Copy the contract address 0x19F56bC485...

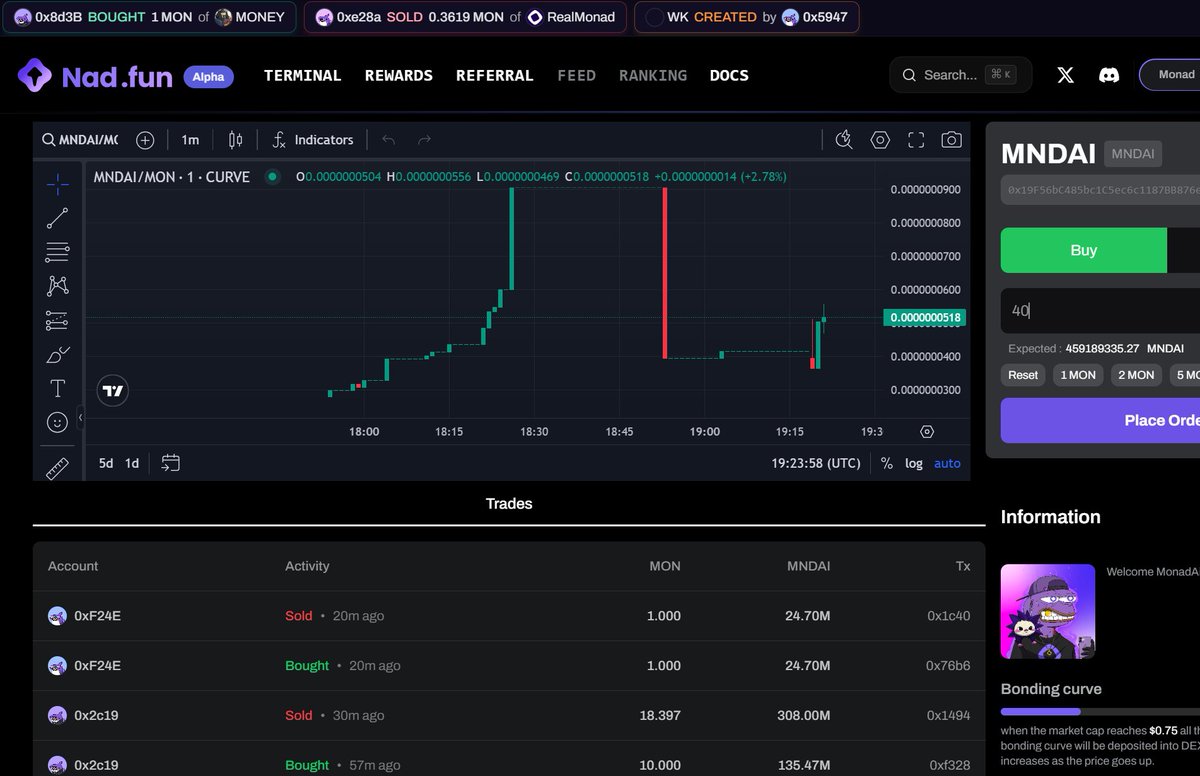pyautogui.click(x=1100, y=189)
